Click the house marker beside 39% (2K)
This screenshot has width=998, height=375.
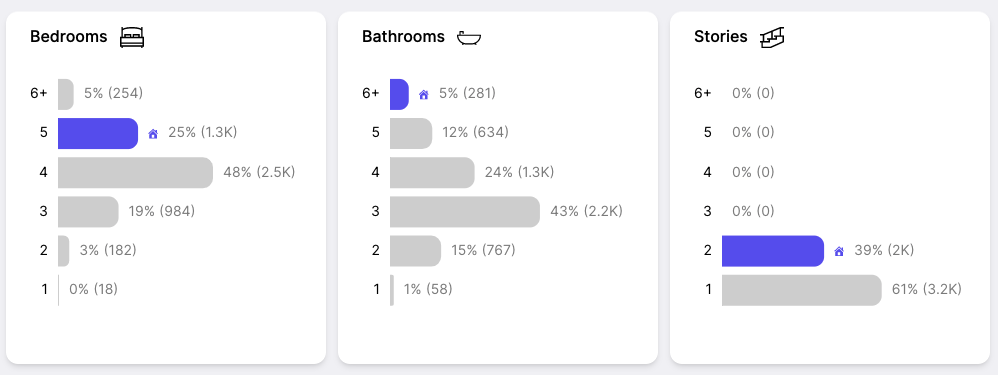(839, 251)
